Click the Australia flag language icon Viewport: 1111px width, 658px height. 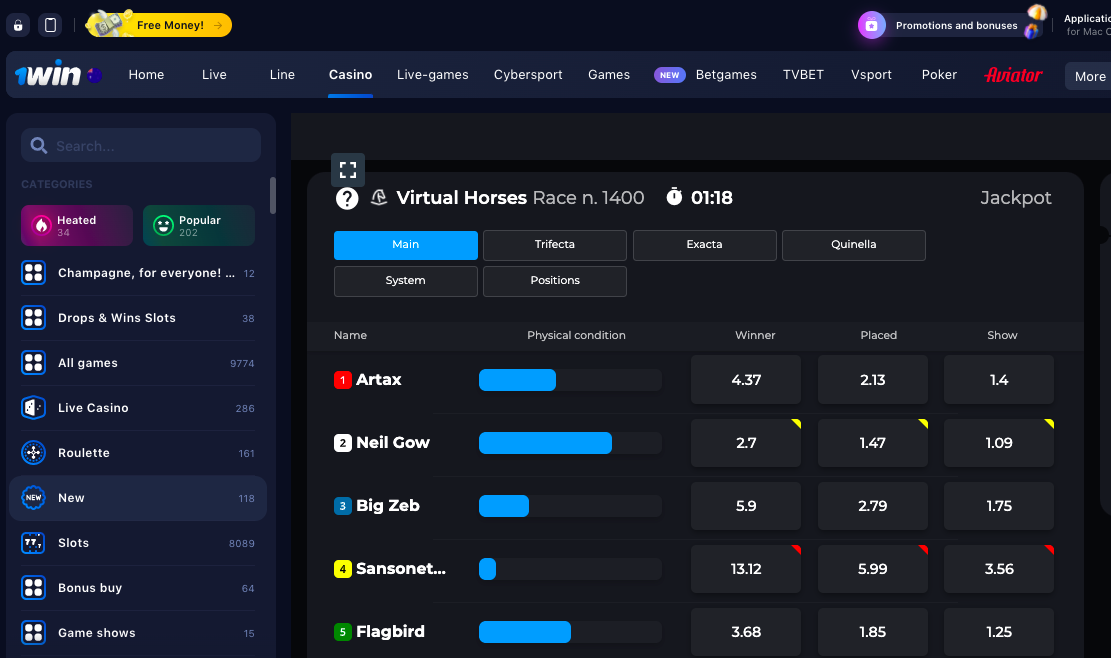click(94, 74)
